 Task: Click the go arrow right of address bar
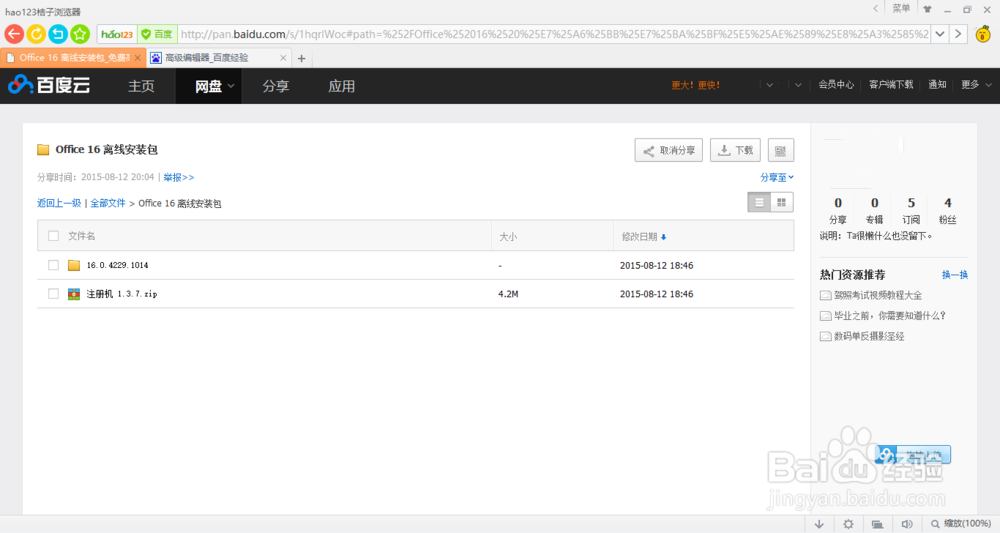tap(958, 34)
